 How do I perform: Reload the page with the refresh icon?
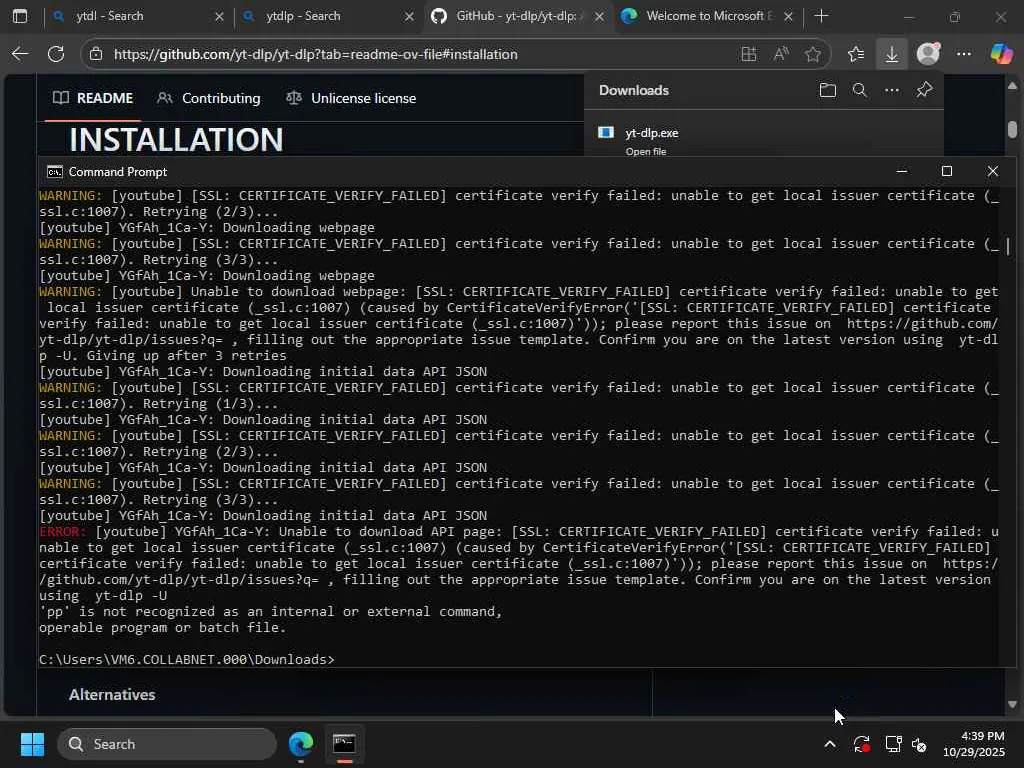(56, 54)
